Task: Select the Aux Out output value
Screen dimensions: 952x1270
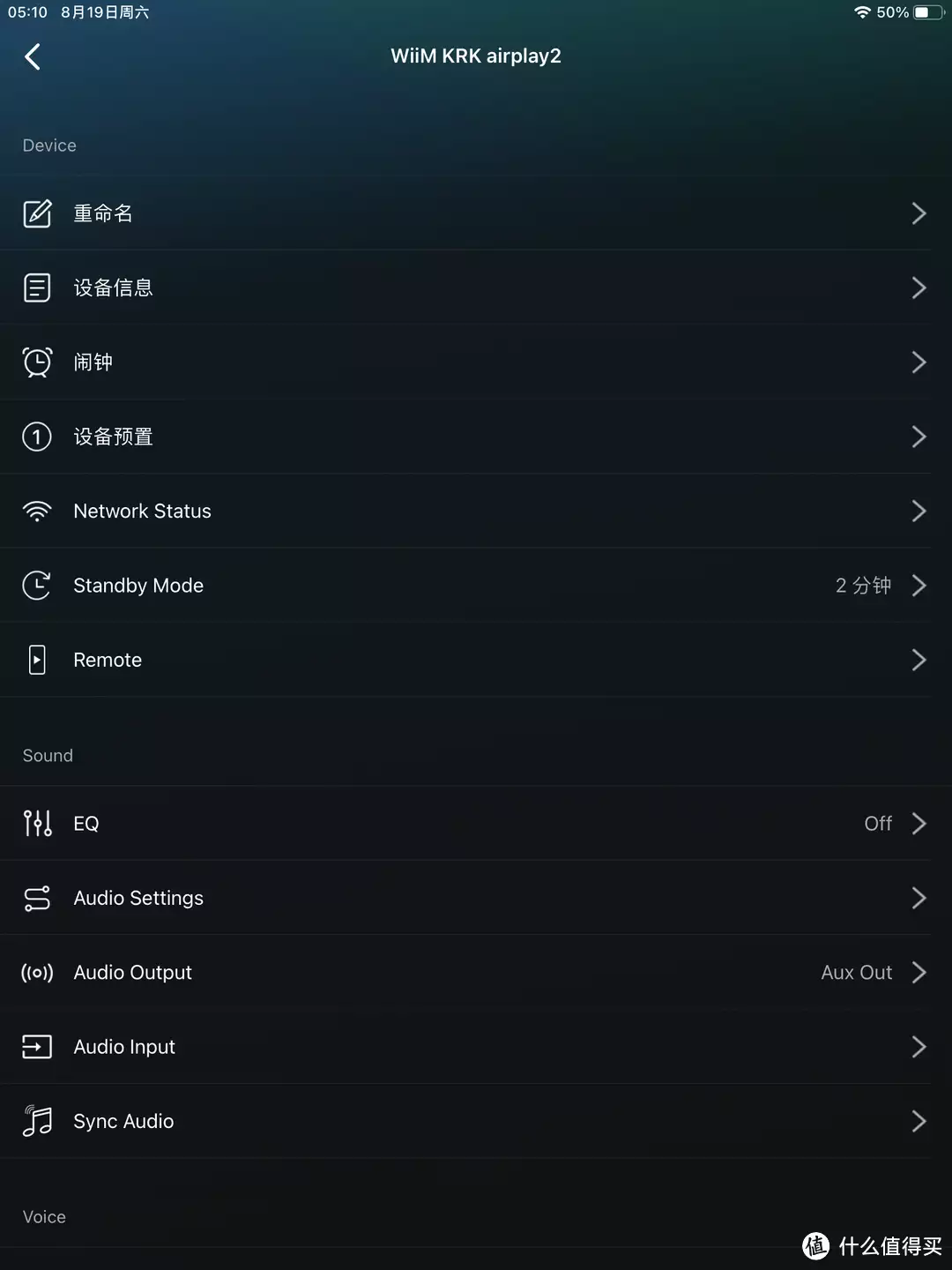Action: [x=857, y=972]
